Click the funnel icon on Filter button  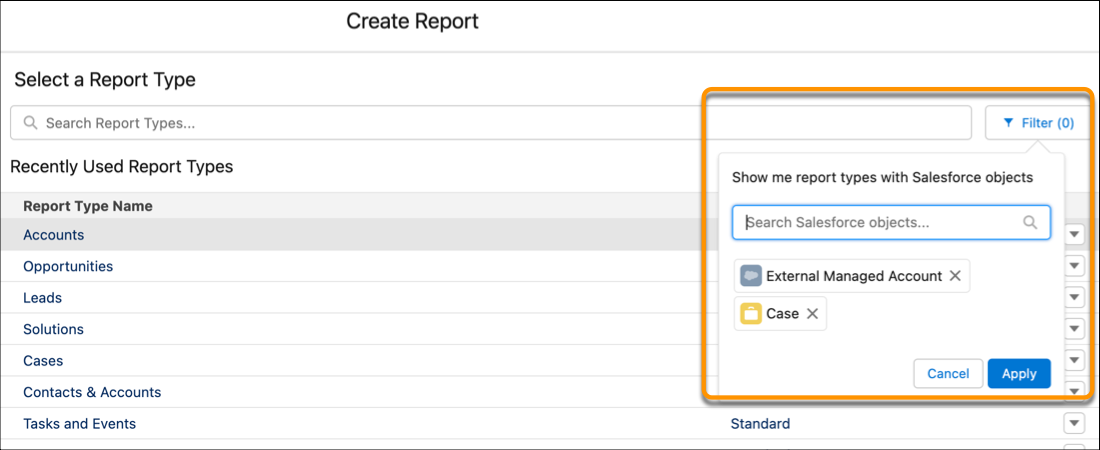click(1007, 123)
